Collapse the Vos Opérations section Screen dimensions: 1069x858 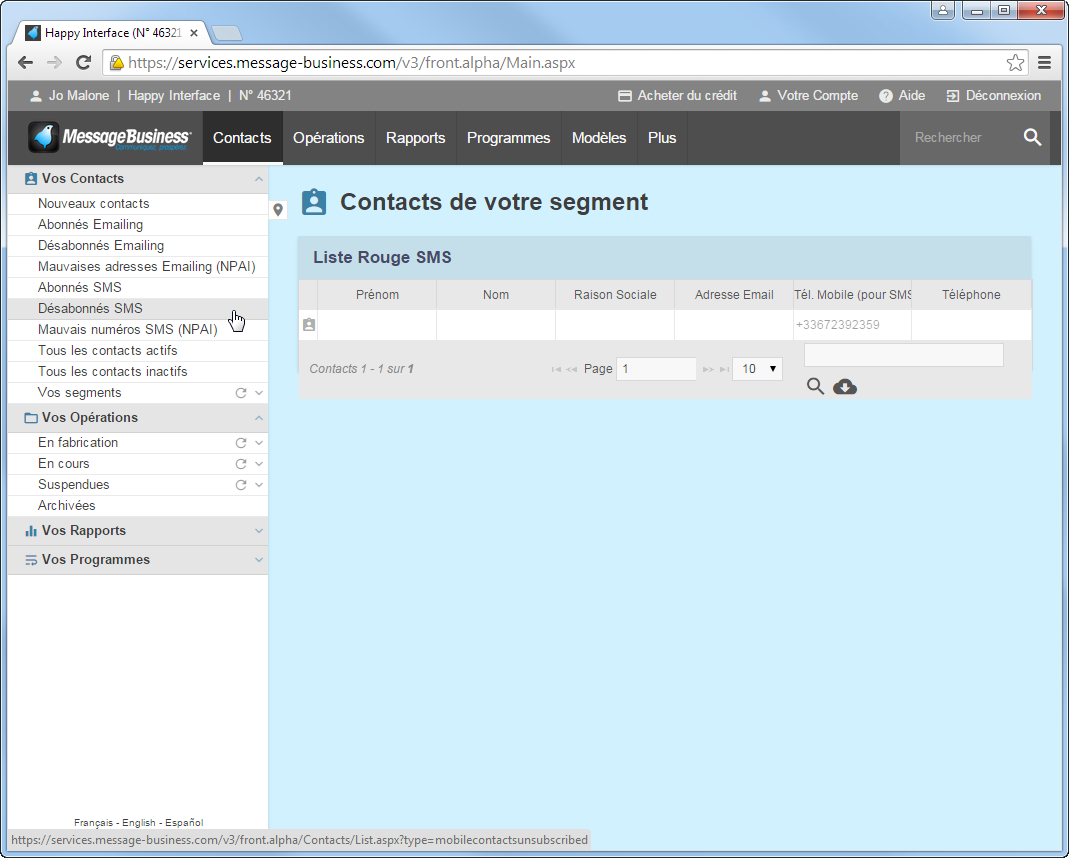coord(258,418)
